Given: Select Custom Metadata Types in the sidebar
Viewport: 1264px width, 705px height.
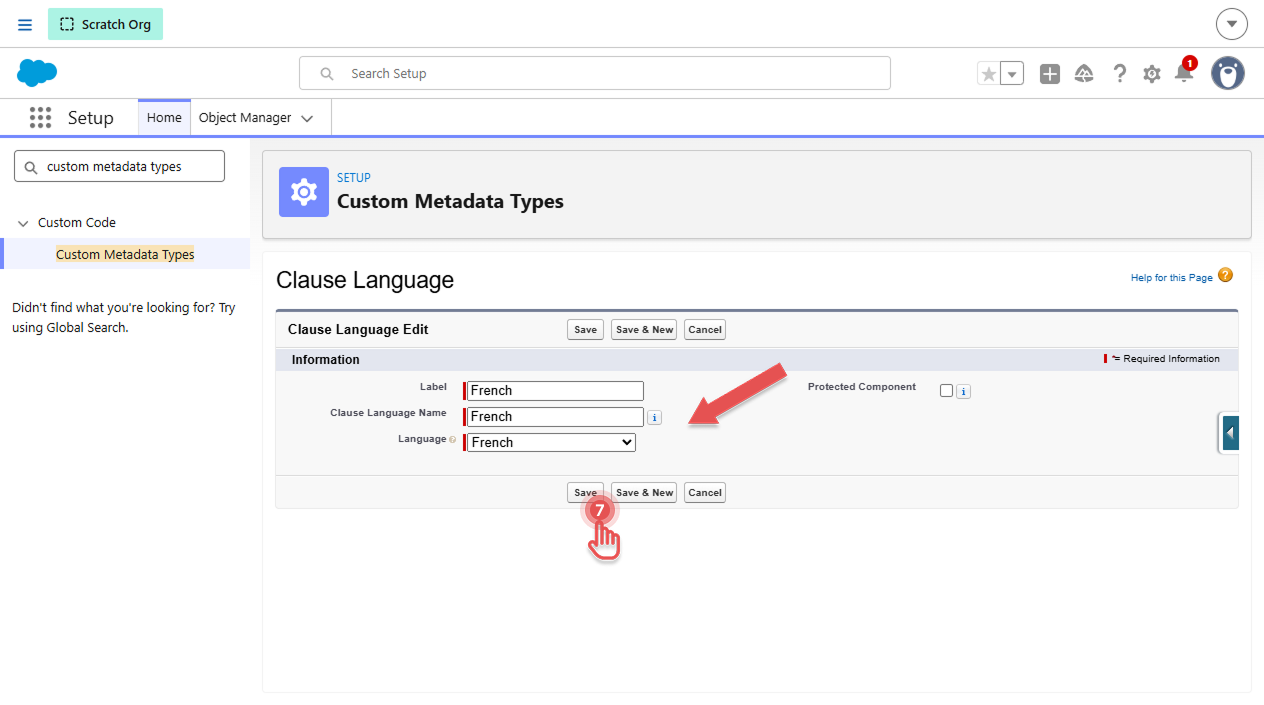Looking at the screenshot, I should point(125,254).
